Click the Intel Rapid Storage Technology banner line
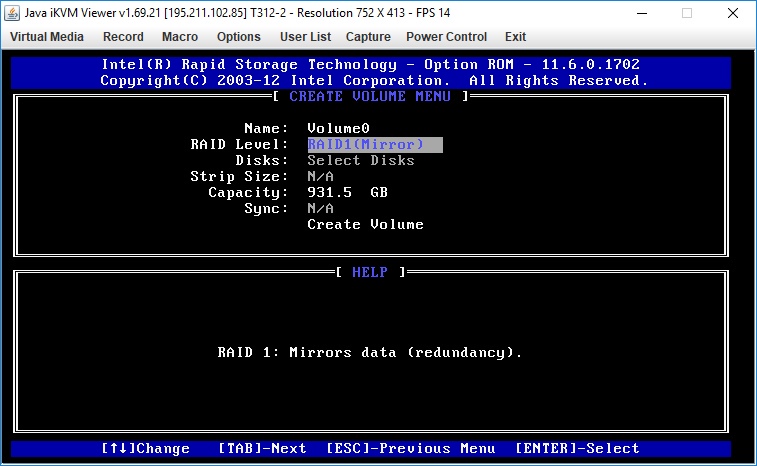Viewport: 757px width, 466px height. [370, 64]
